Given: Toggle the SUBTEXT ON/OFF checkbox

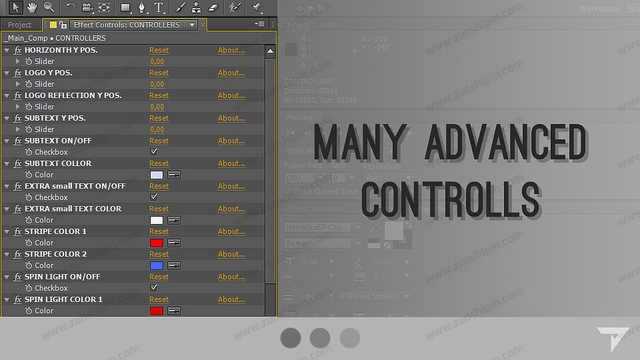Looking at the screenshot, I should pos(154,152).
